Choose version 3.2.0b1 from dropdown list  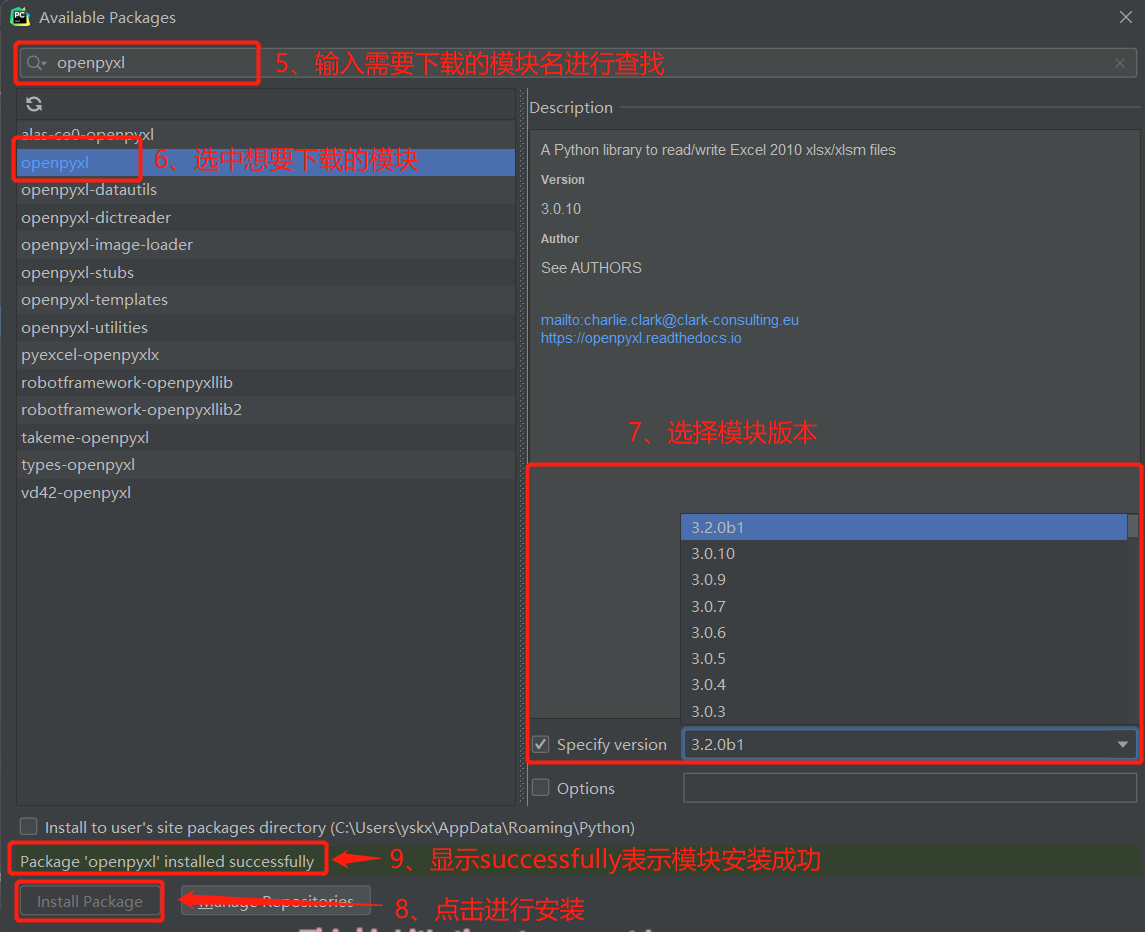point(903,527)
